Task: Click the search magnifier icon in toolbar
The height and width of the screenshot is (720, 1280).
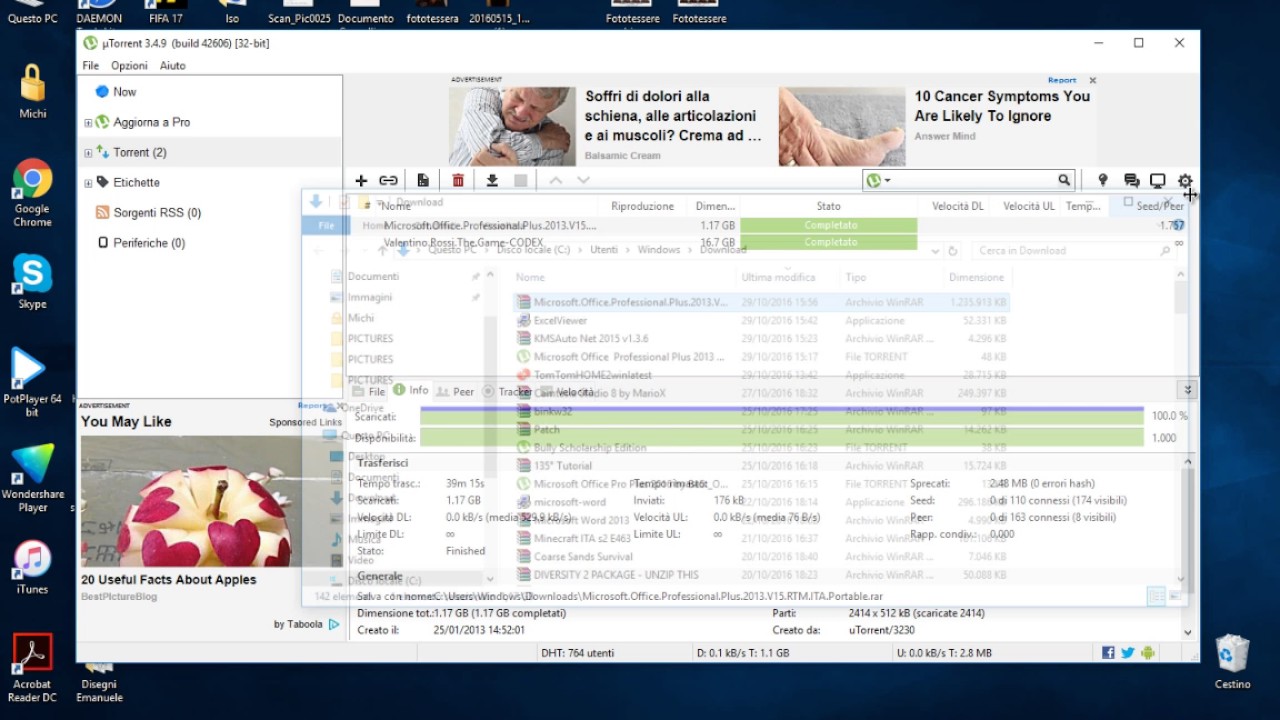Action: tap(1064, 180)
